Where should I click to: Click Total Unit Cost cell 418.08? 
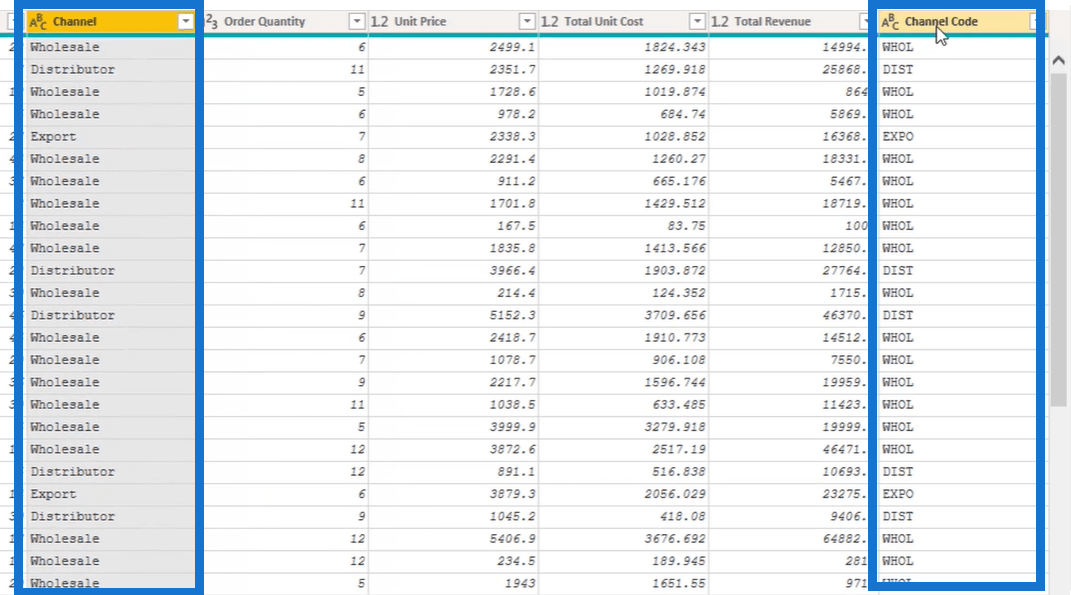pos(624,516)
